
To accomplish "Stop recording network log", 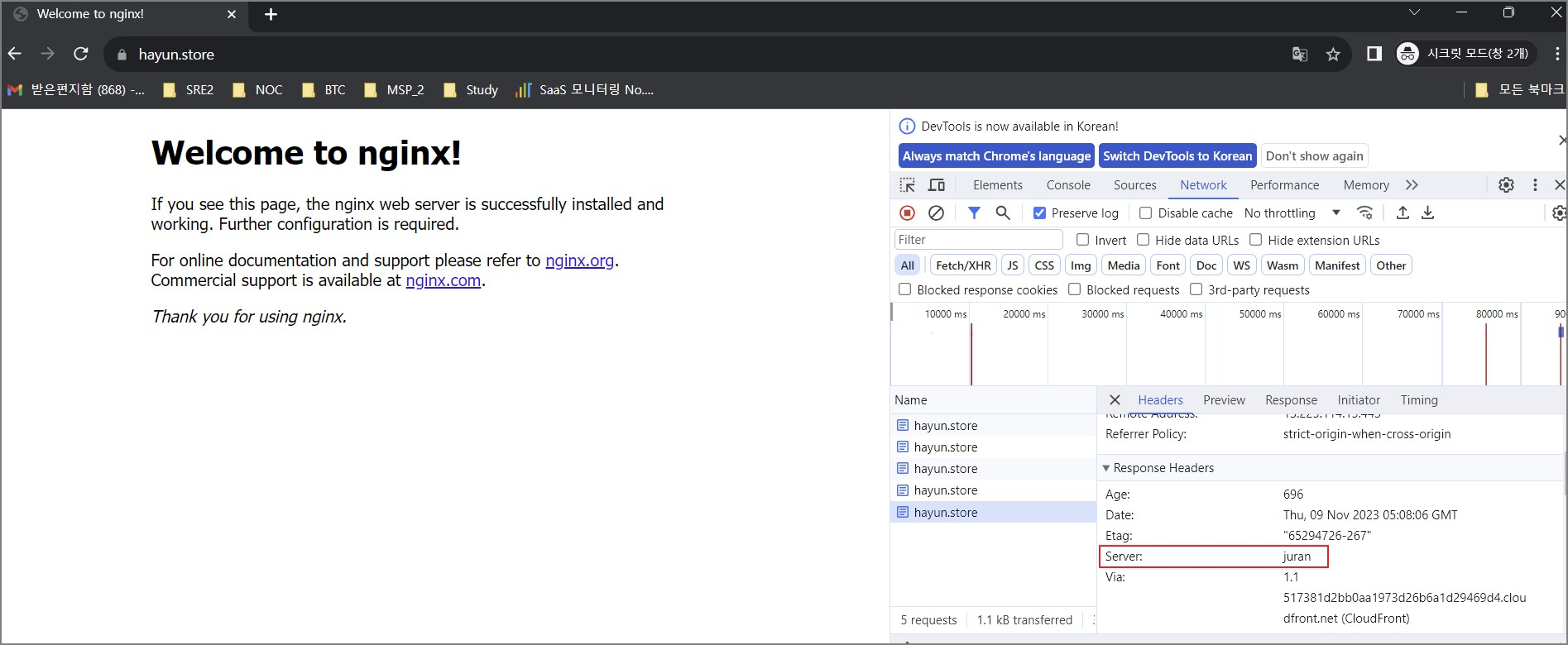I will point(908,213).
